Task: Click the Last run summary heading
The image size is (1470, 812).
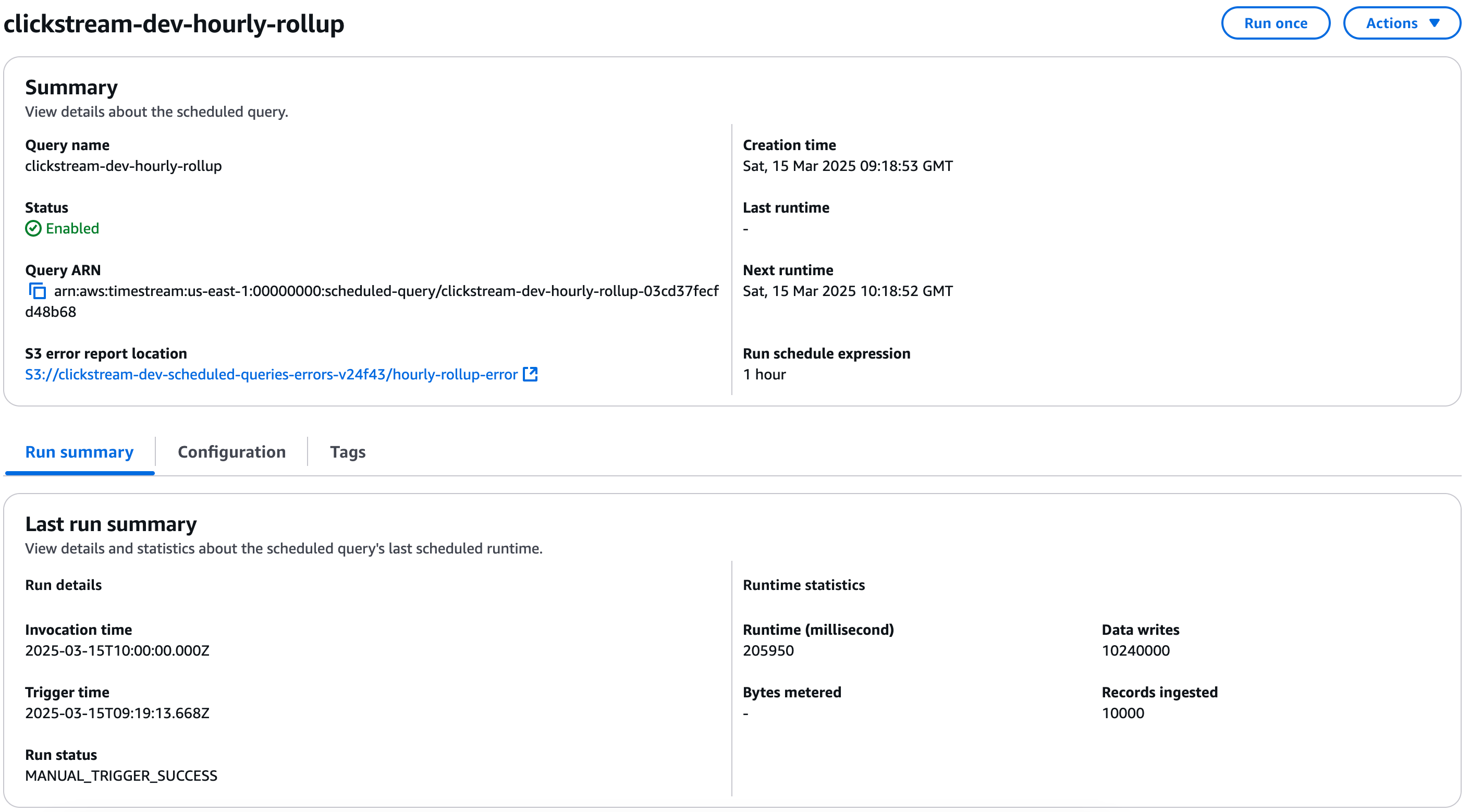Action: (111, 524)
